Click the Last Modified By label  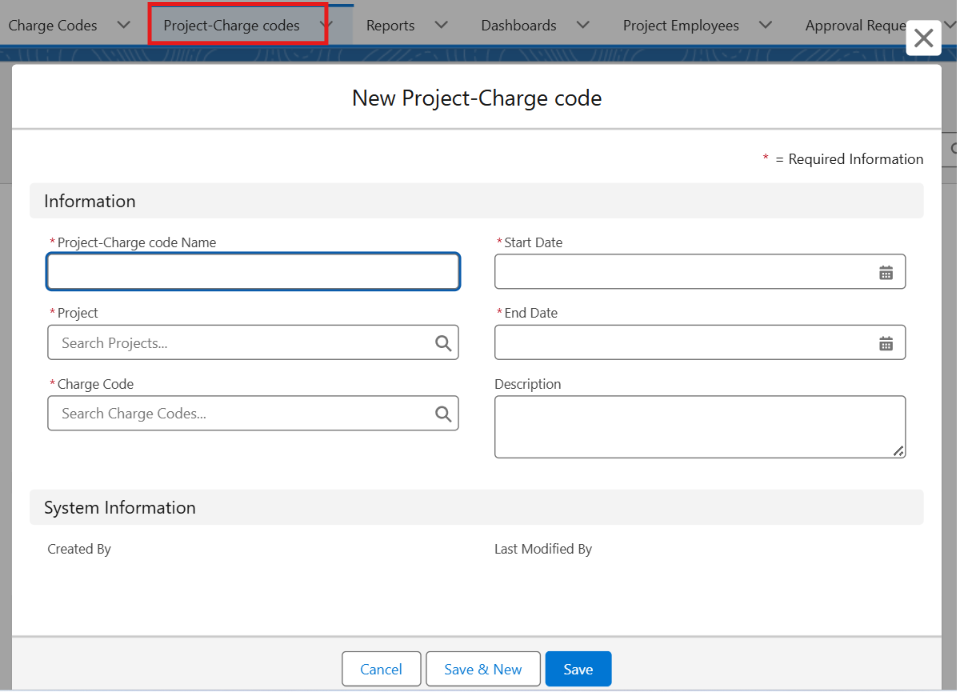[543, 549]
